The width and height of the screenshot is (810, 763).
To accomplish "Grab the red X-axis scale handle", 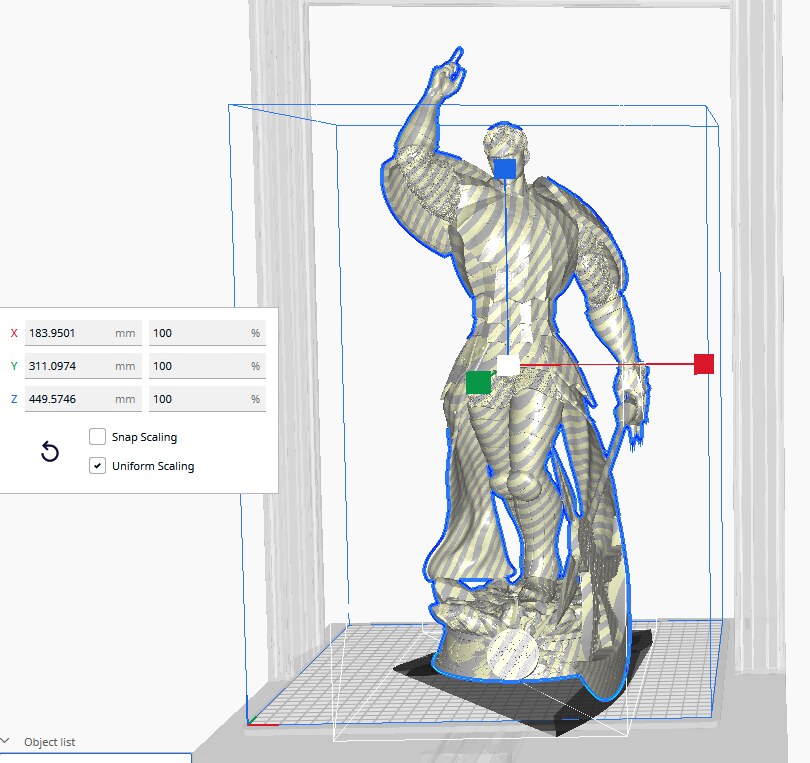I will 704,364.
